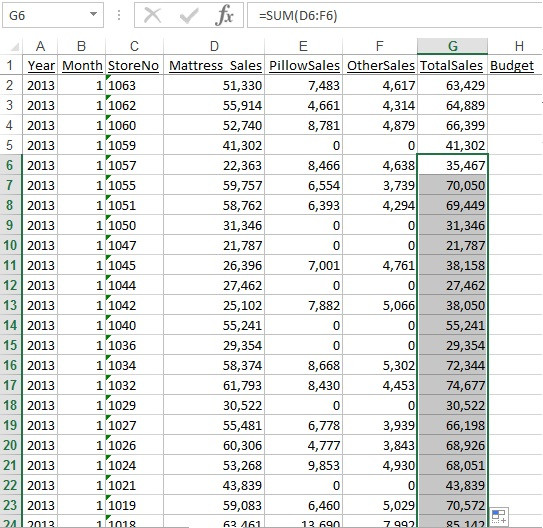
Task: Select row 6 header
Action: coord(10,165)
